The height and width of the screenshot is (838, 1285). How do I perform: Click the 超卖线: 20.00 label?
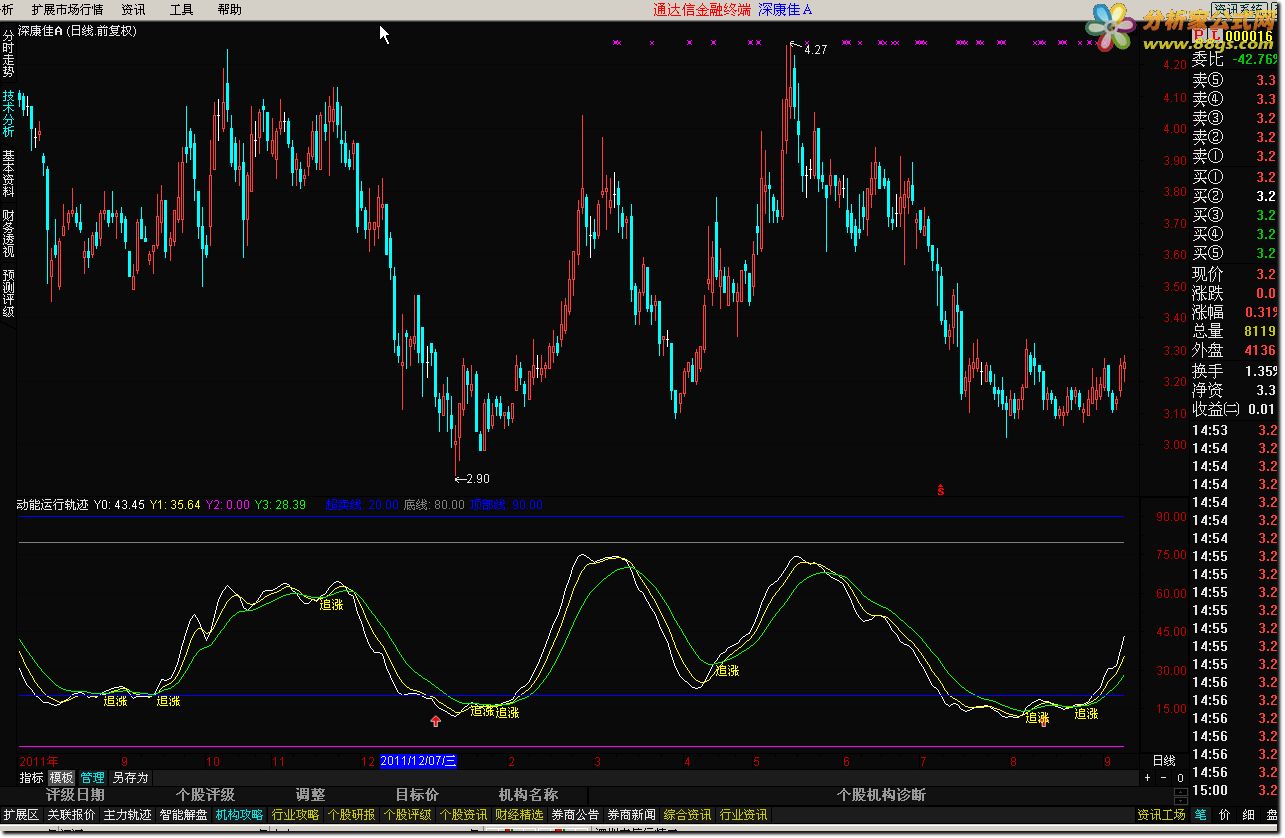(x=361, y=505)
